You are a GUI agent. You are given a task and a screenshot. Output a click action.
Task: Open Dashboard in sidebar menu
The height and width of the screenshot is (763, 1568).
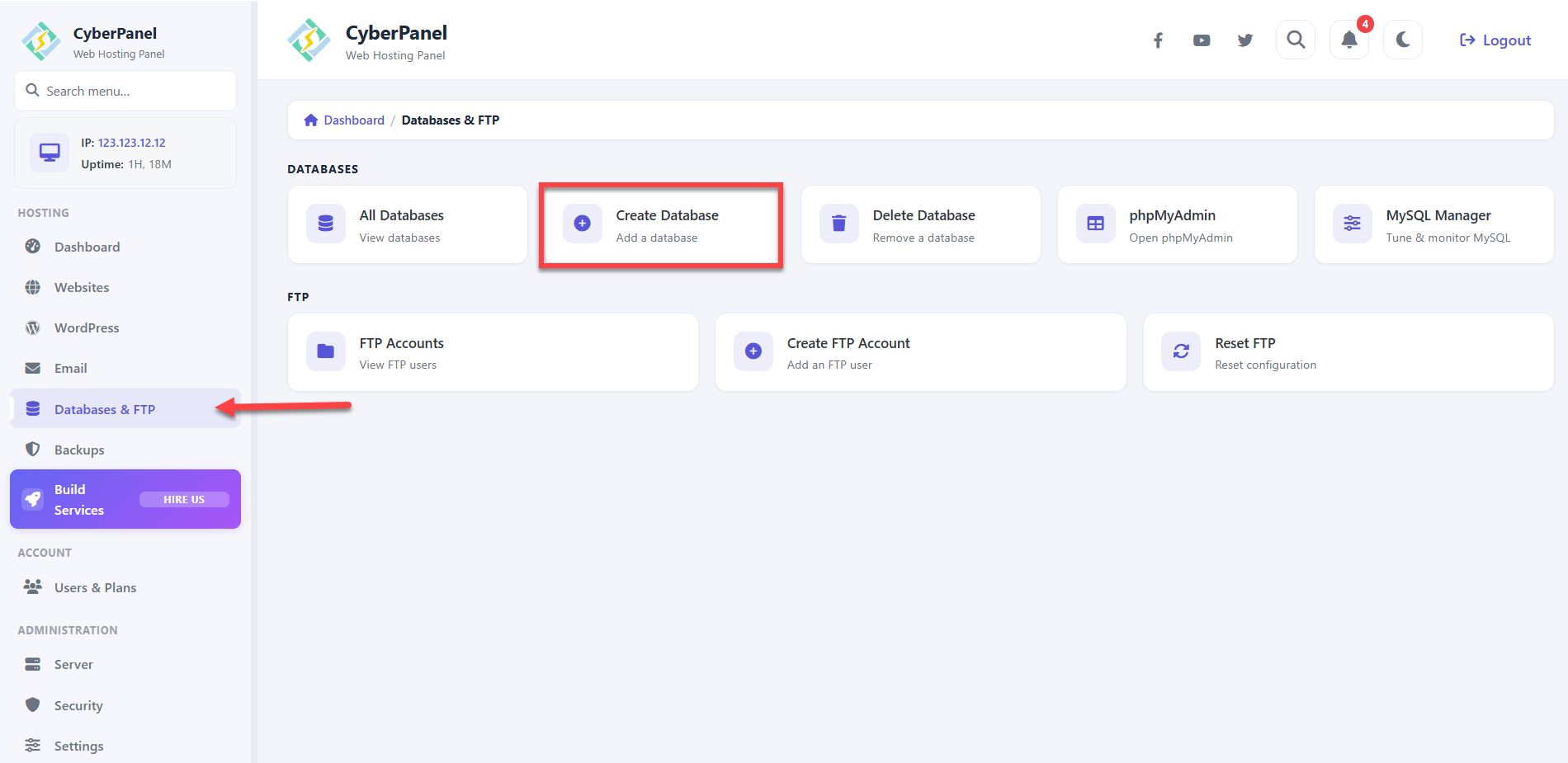tap(125, 247)
